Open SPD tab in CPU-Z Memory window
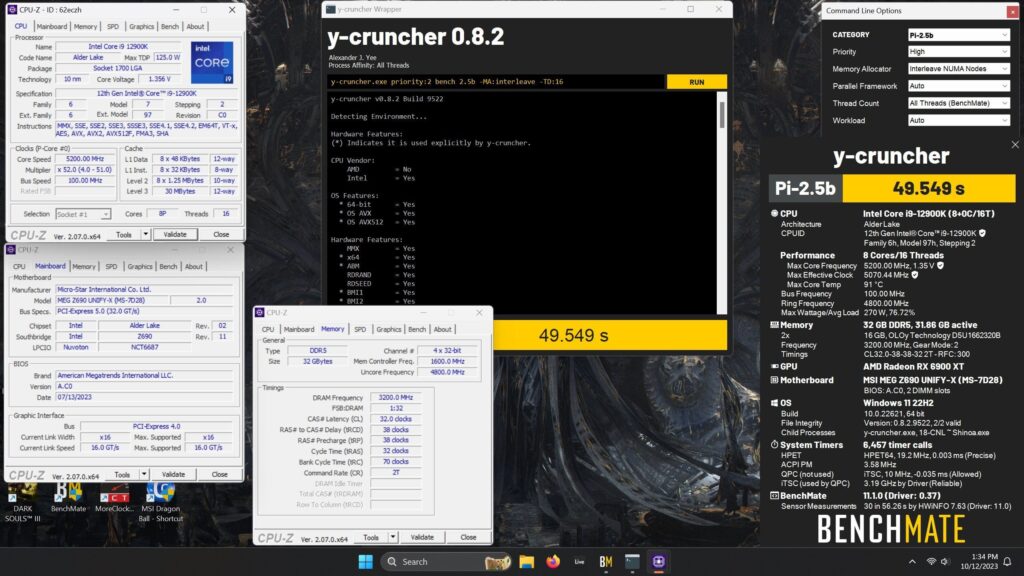Viewport: 1024px width, 576px height. click(x=360, y=330)
